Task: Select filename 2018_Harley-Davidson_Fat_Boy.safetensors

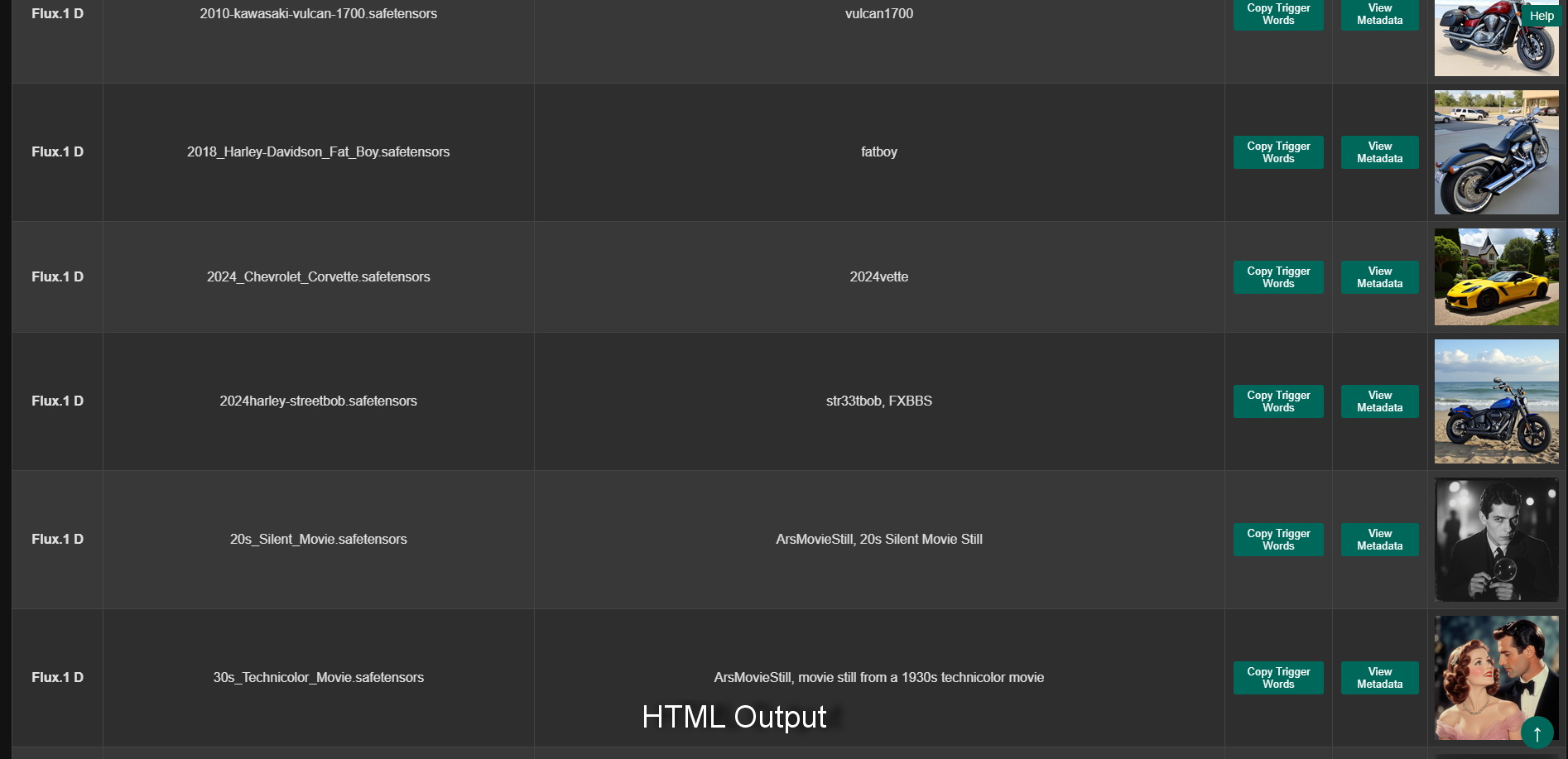Action: [318, 151]
